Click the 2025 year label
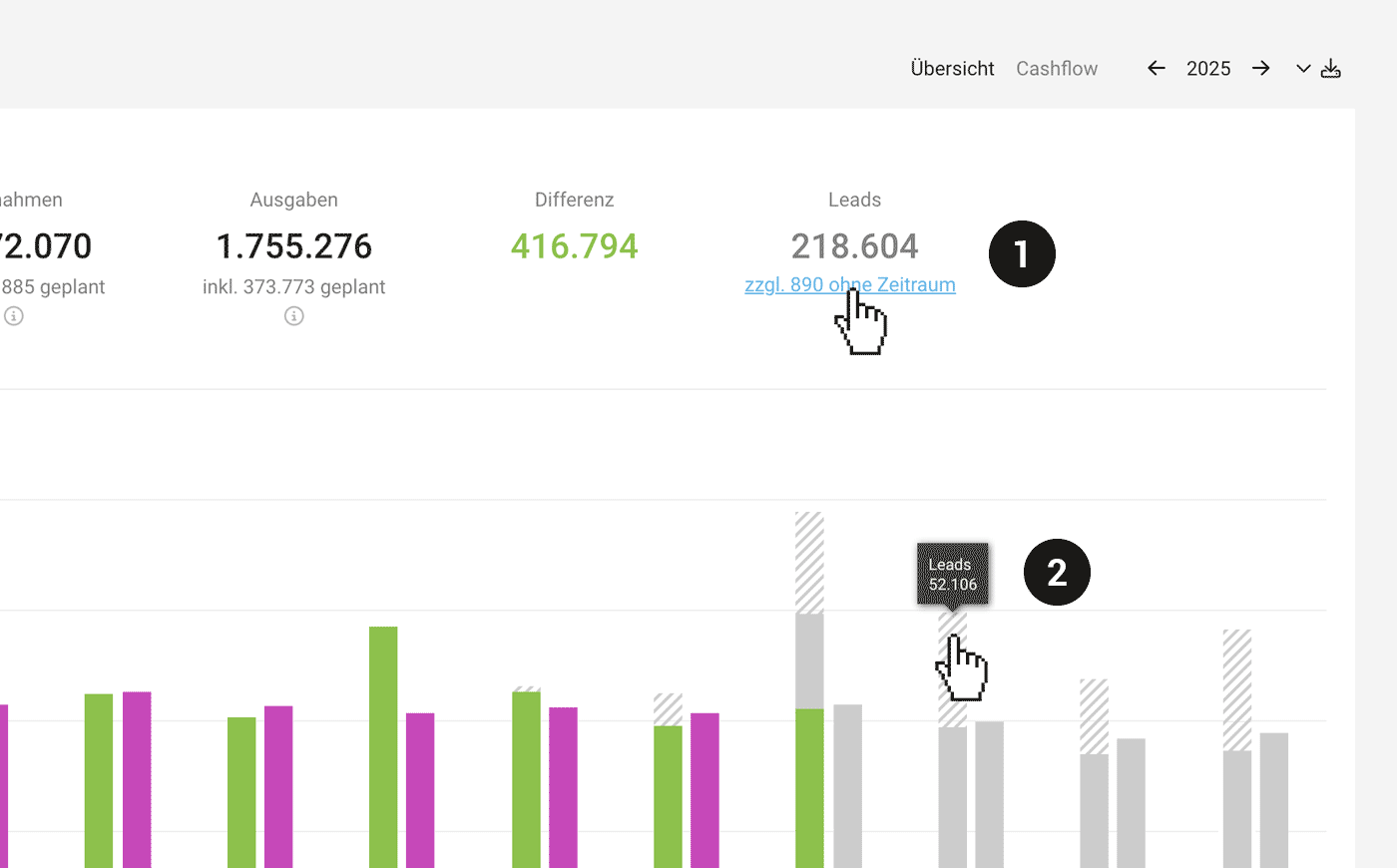 pyautogui.click(x=1207, y=68)
